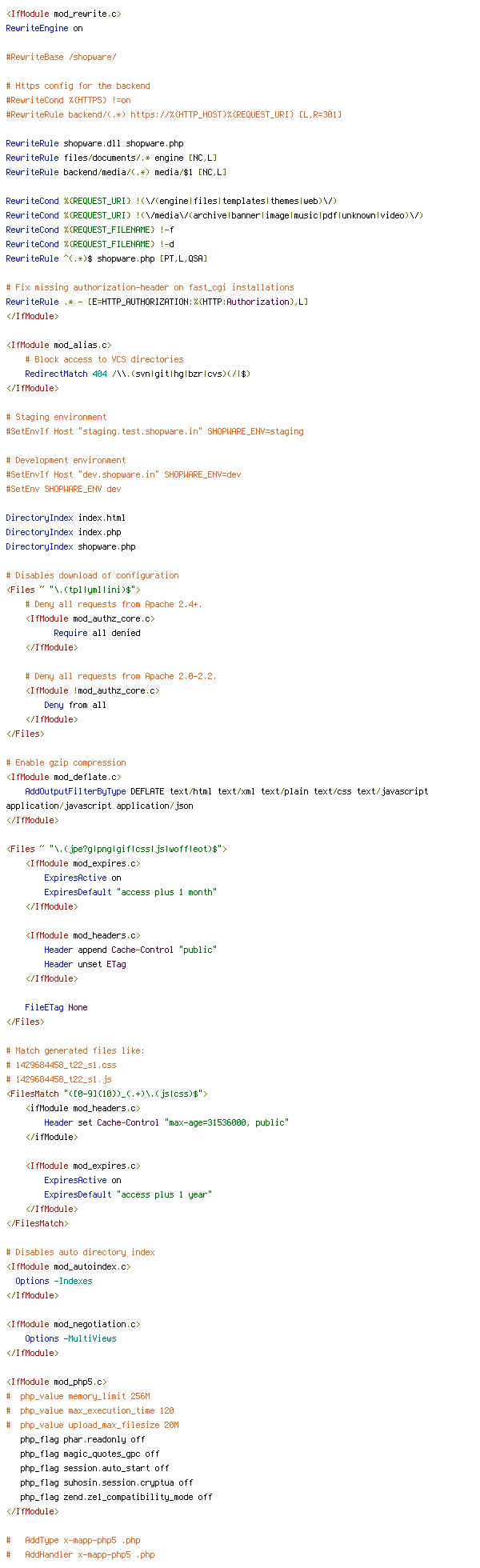Click the 'RewriteCond %{REQUEST_FILENAME} !-f' line
Screen dimensions: 480x1568
90,230
